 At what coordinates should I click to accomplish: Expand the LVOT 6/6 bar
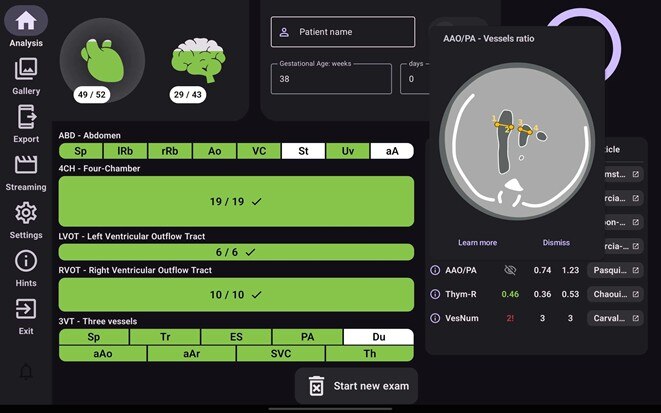(236, 252)
